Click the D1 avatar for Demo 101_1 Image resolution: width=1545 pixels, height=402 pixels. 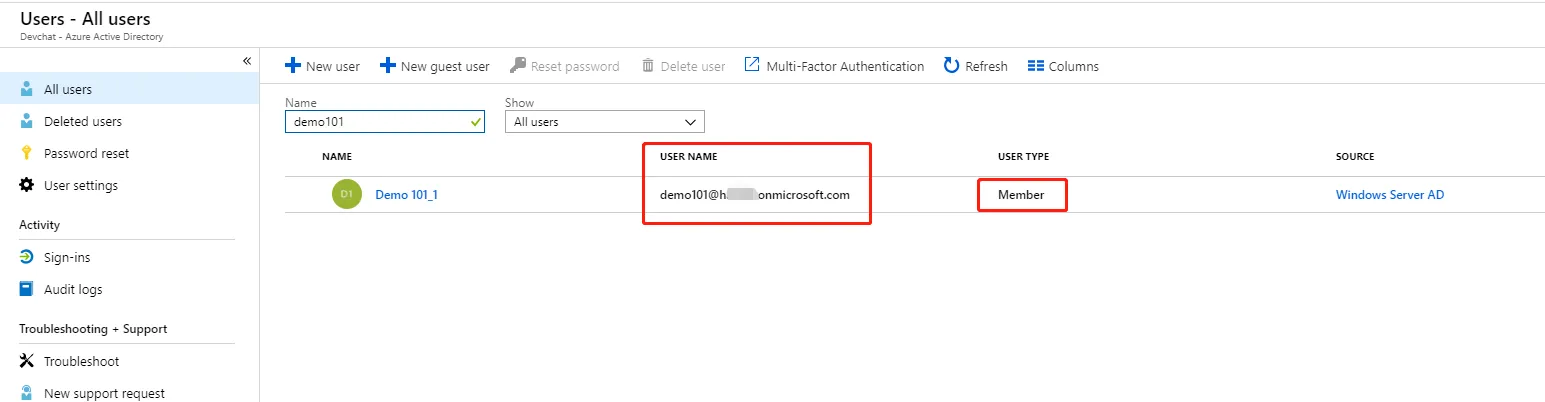tap(346, 194)
